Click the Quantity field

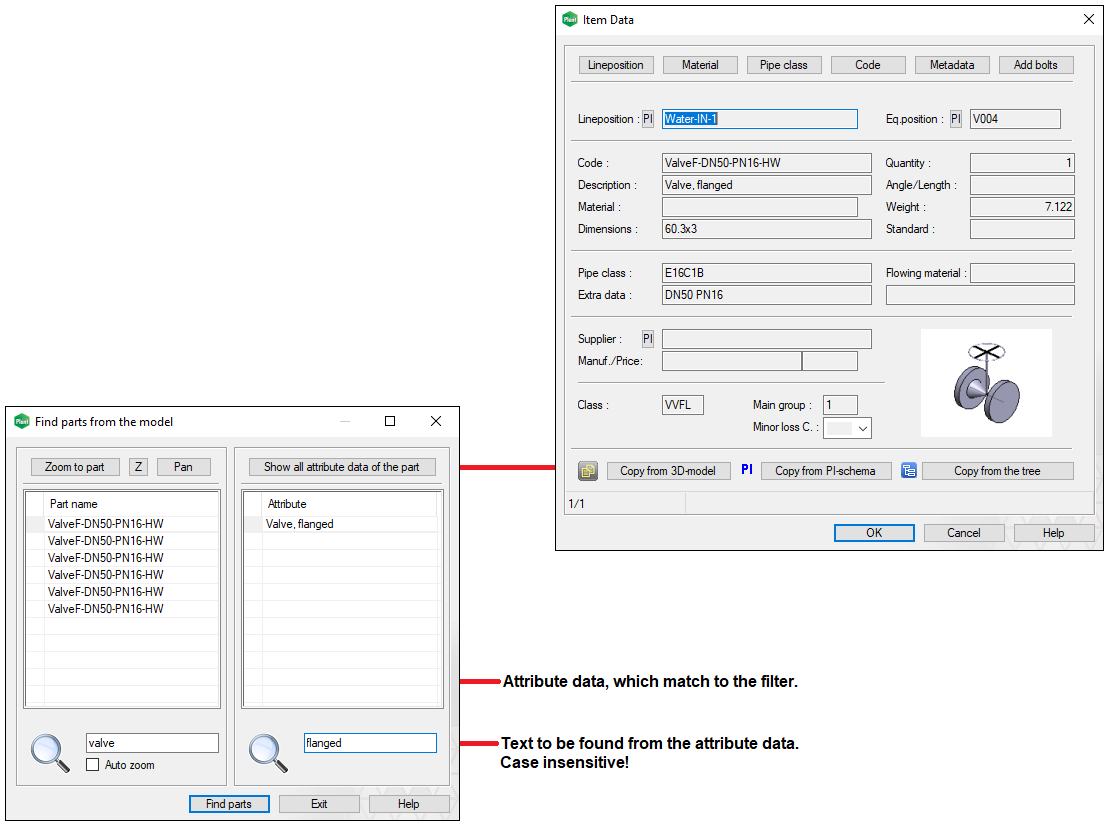(x=1022, y=163)
